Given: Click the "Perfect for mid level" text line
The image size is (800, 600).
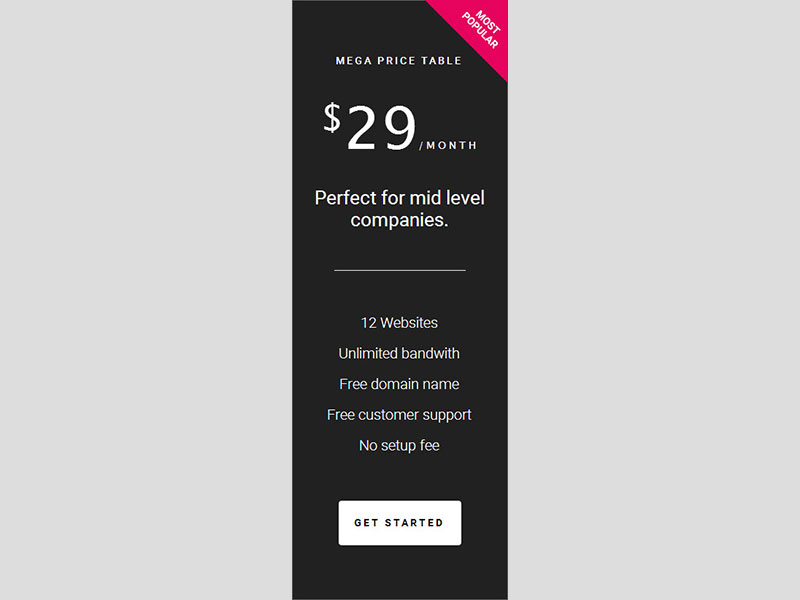Looking at the screenshot, I should point(399,198).
